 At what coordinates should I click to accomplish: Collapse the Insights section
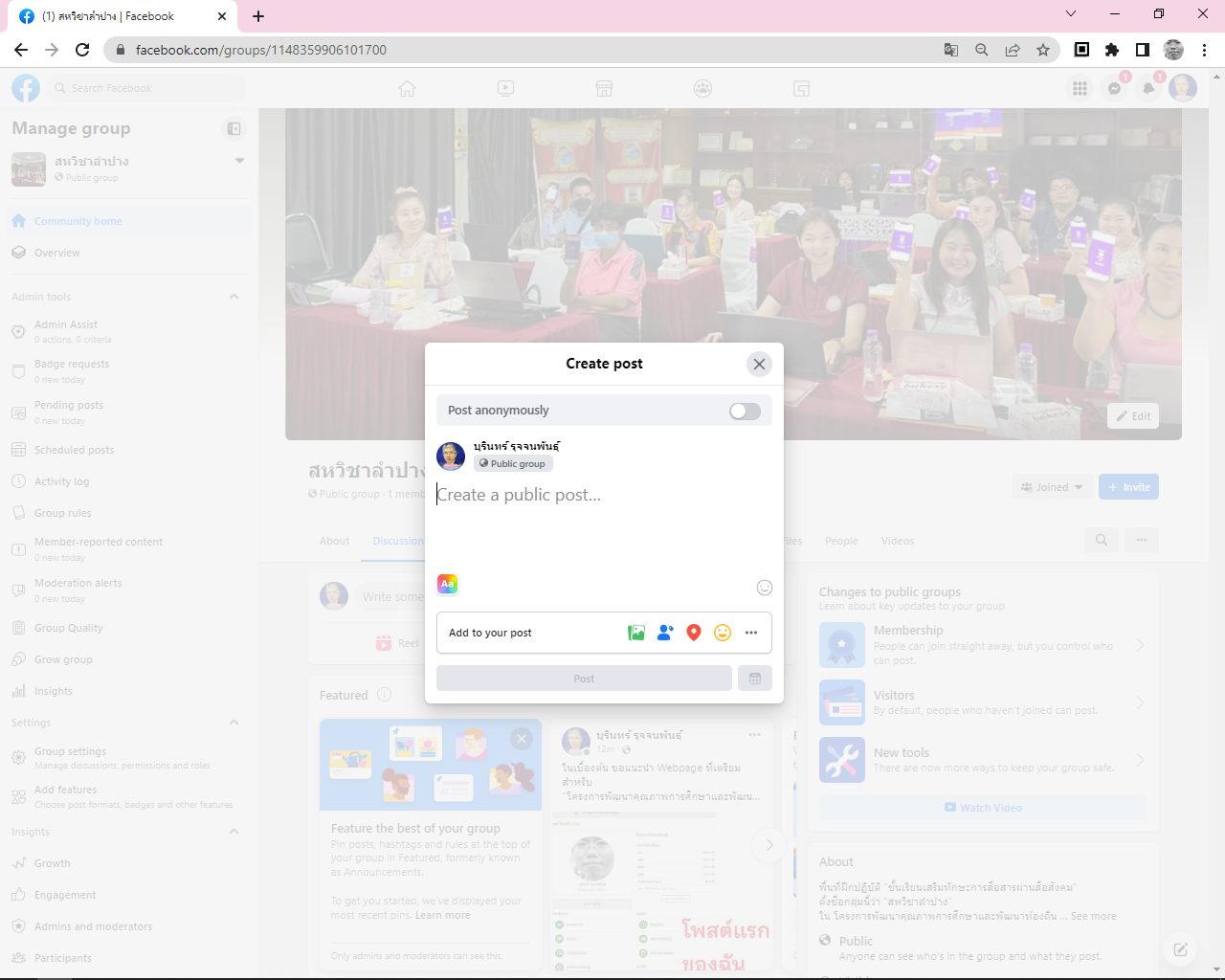pyautogui.click(x=234, y=832)
